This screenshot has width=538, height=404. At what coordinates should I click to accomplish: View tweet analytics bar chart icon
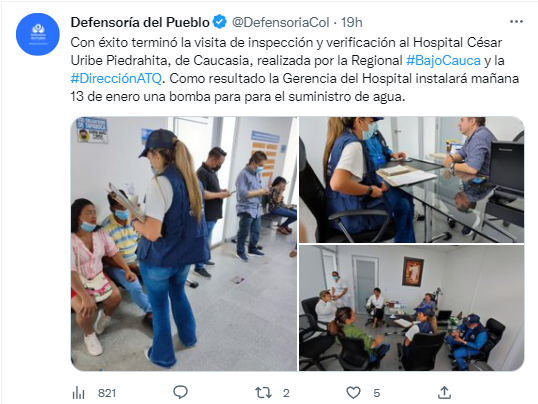79,393
